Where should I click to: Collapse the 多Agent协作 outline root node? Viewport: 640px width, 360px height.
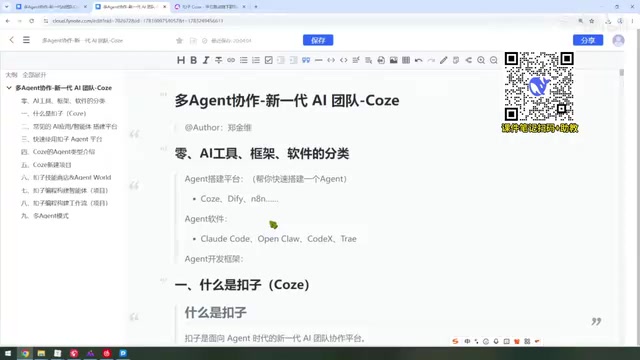9,88
